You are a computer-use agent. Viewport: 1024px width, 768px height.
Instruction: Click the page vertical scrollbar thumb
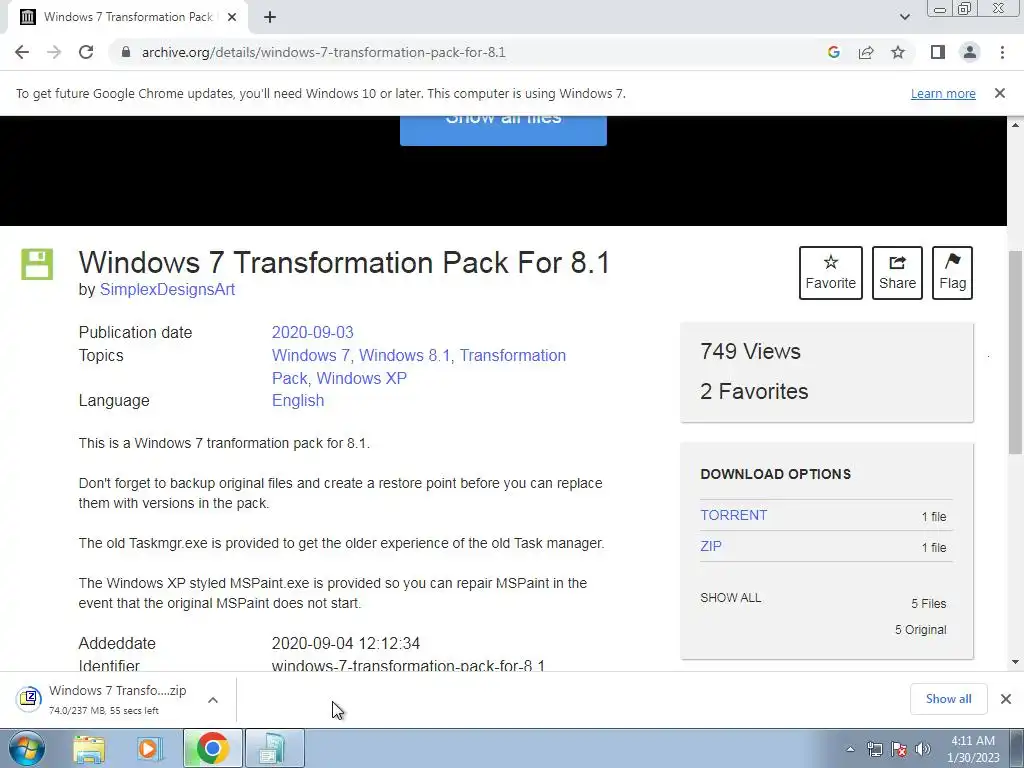point(1015,353)
